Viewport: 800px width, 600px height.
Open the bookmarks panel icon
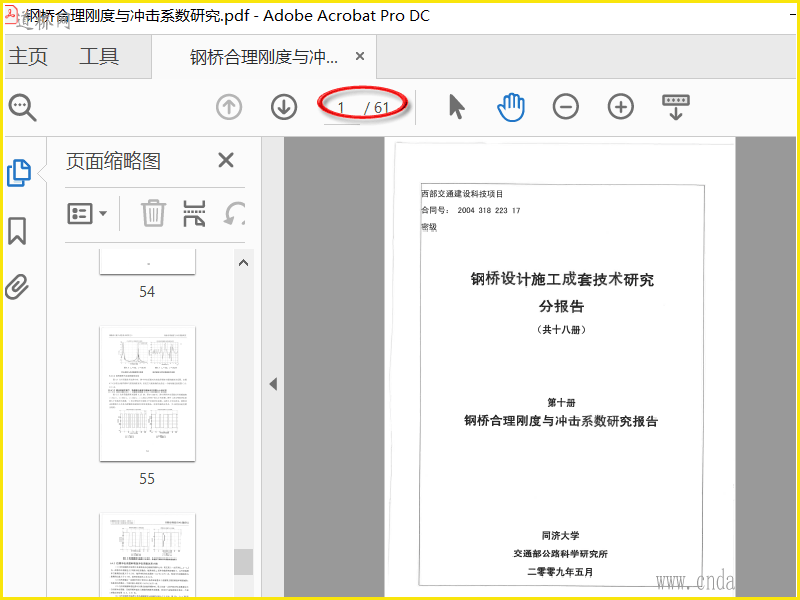tap(17, 231)
